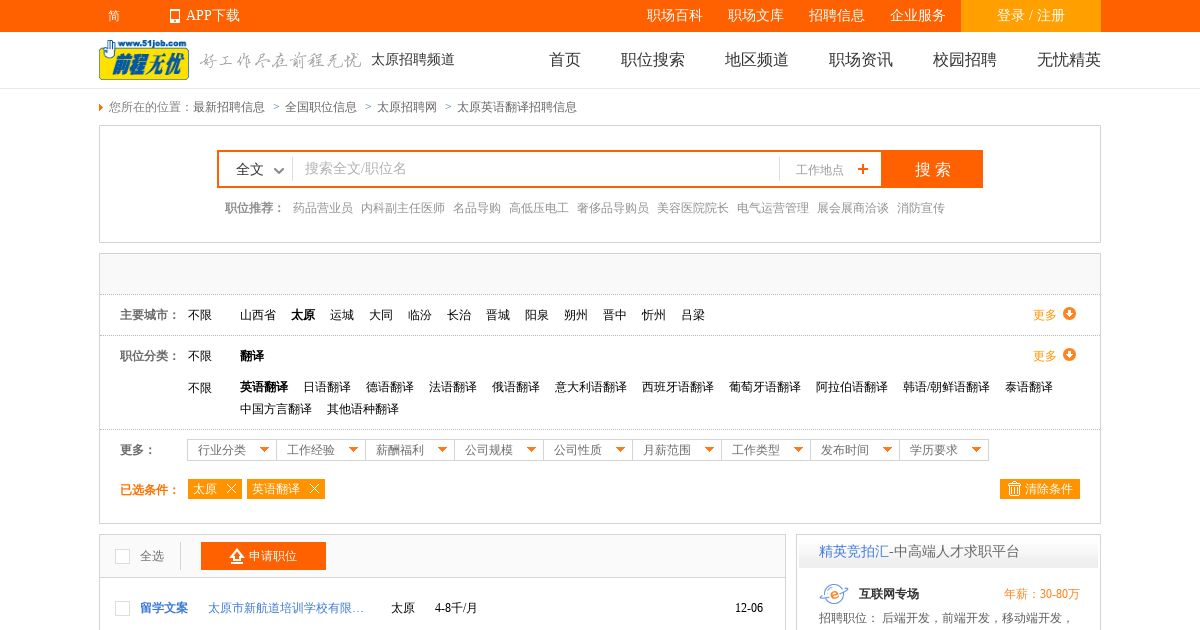Click the orange 搜索 button

coord(932,169)
